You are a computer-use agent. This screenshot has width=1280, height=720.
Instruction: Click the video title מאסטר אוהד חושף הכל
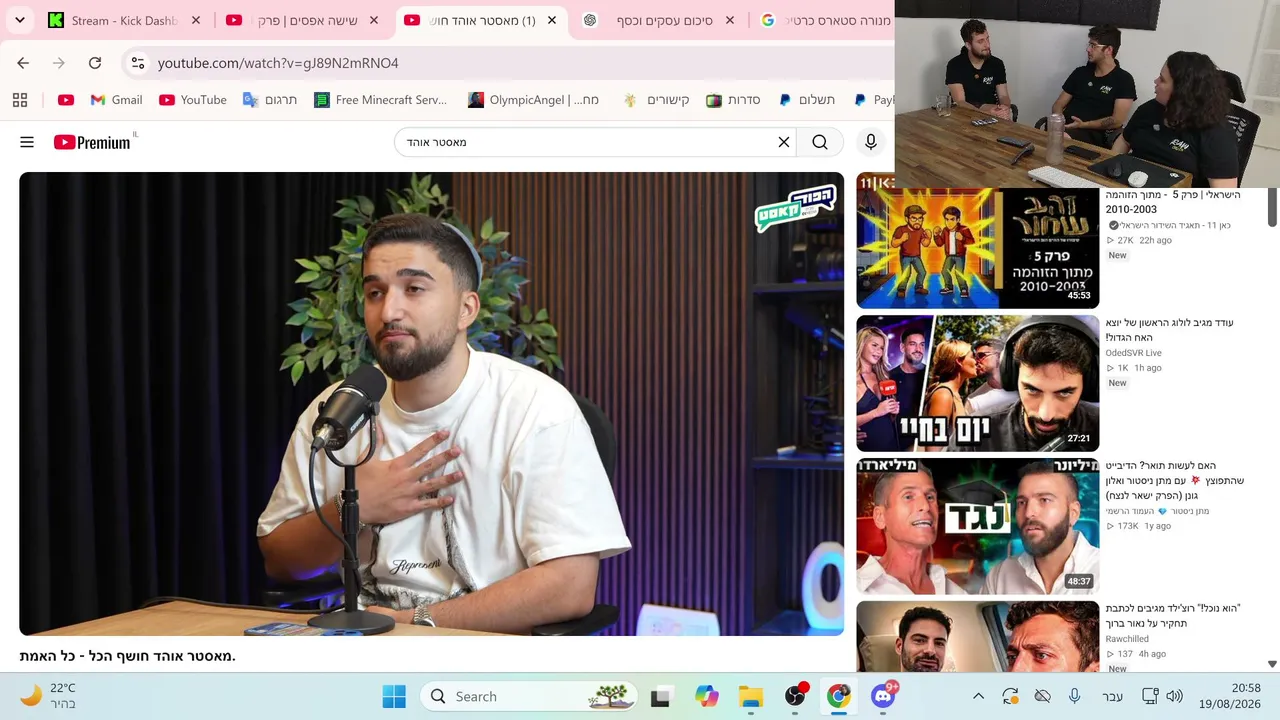pyautogui.click(x=127, y=656)
